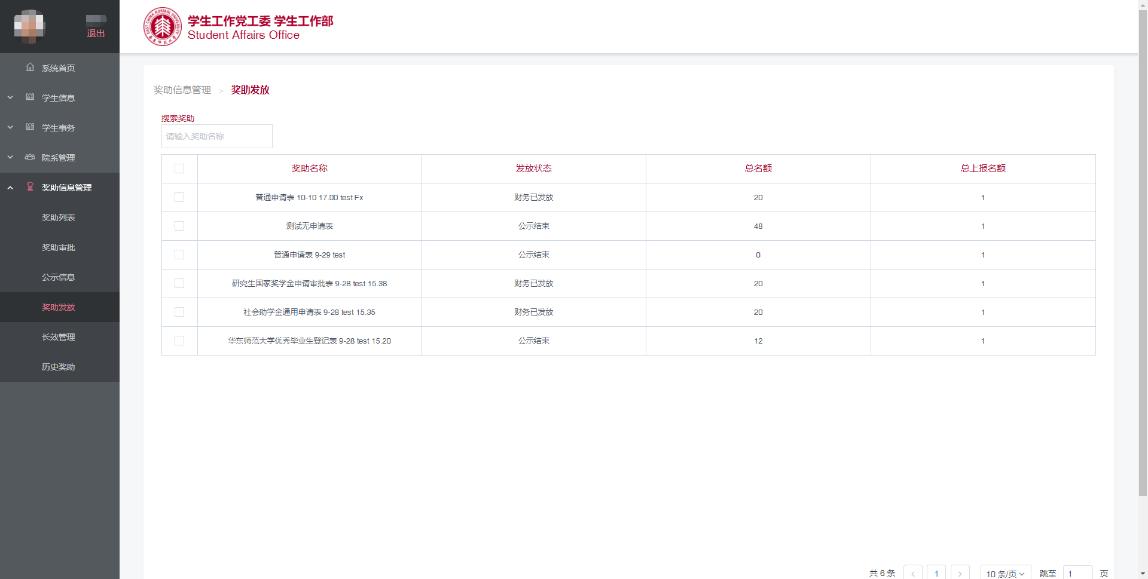The width and height of the screenshot is (1148, 579).
Task: Click the red trophy icon for 奖助信息管理
Action: tap(30, 188)
